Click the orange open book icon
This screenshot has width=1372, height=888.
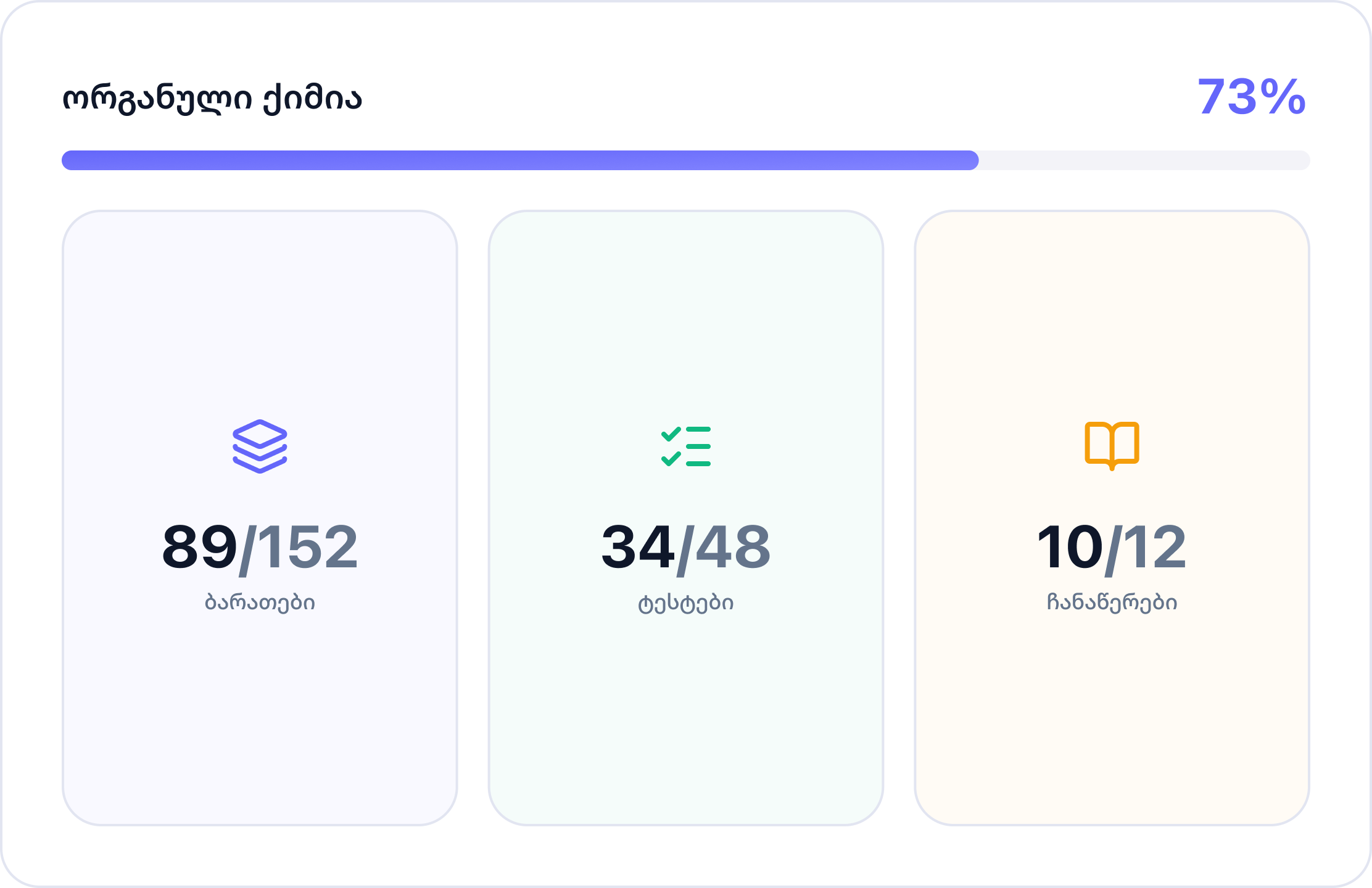coord(1112,445)
